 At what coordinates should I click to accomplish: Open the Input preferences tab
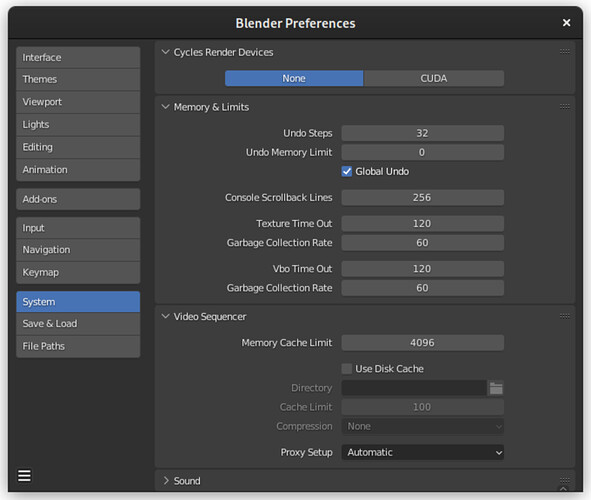click(x=78, y=228)
